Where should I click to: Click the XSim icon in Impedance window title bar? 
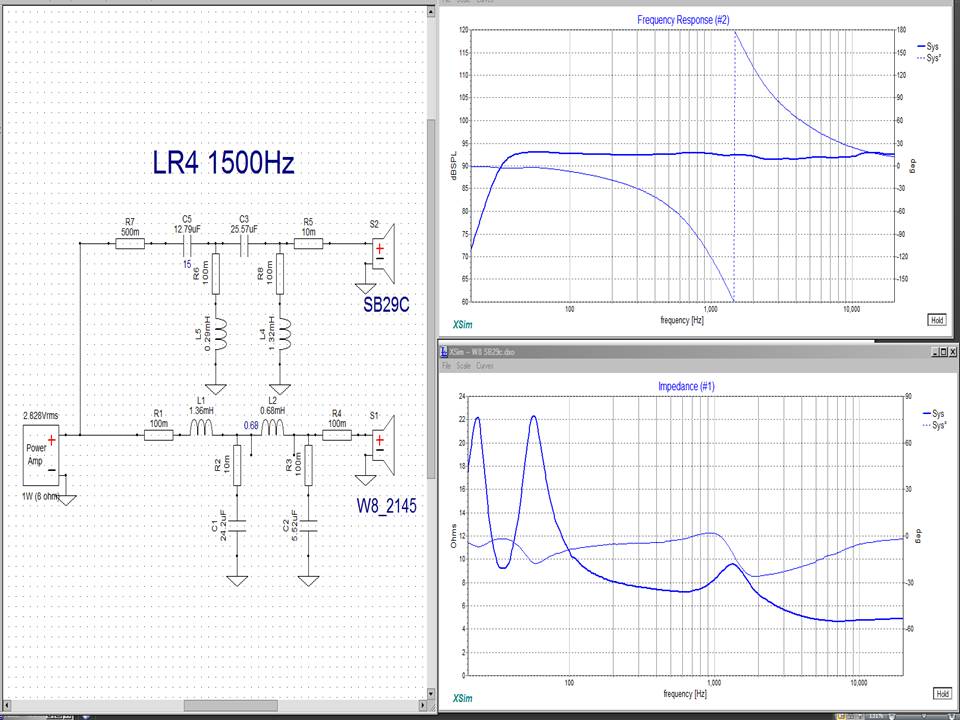(444, 352)
